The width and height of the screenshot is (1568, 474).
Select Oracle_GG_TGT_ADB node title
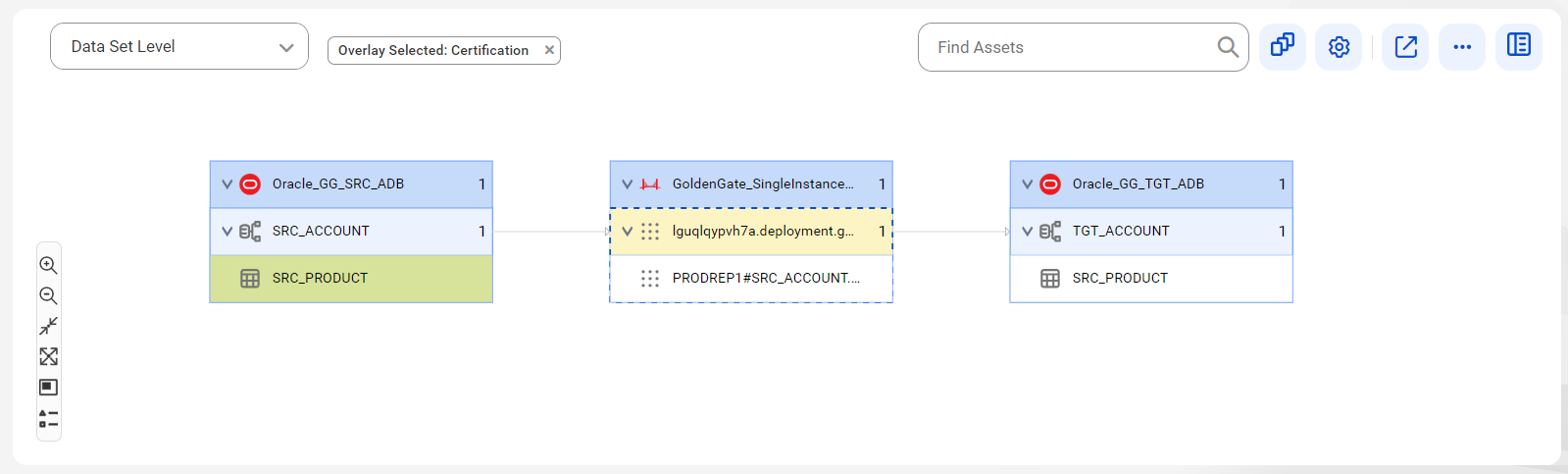point(1138,184)
